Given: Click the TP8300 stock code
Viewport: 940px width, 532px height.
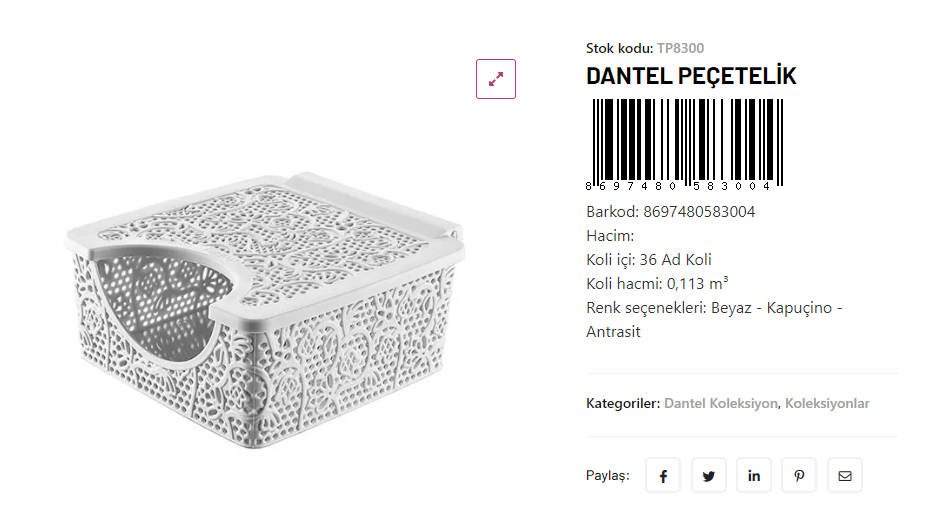Looking at the screenshot, I should (681, 48).
